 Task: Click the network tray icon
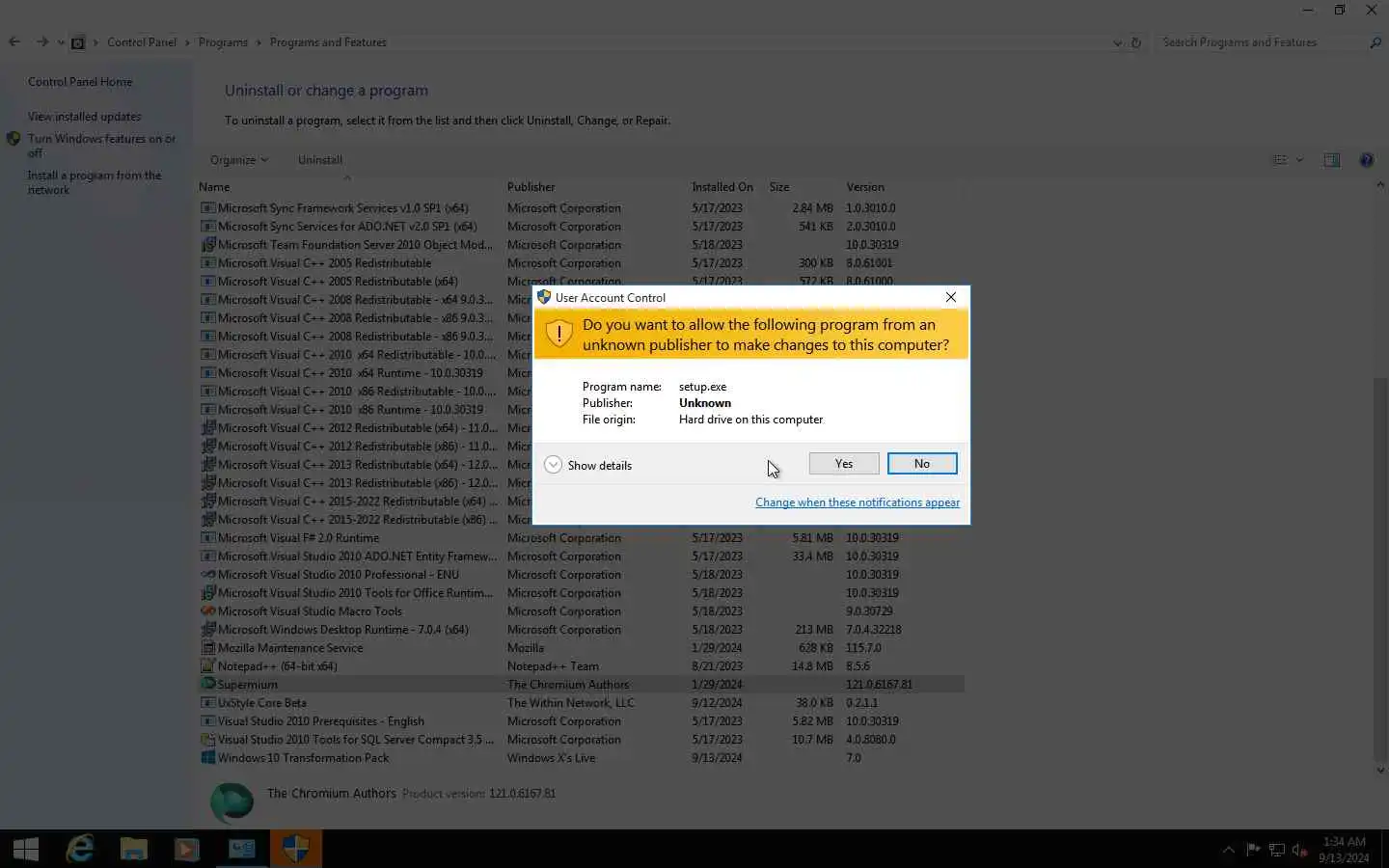1276,850
